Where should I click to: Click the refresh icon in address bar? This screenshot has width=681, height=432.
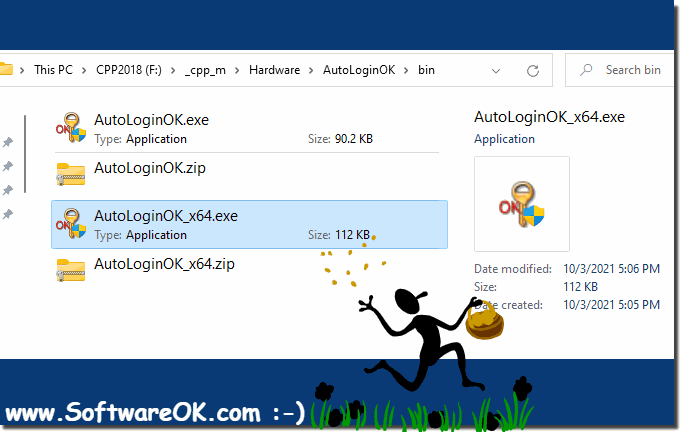[533, 70]
